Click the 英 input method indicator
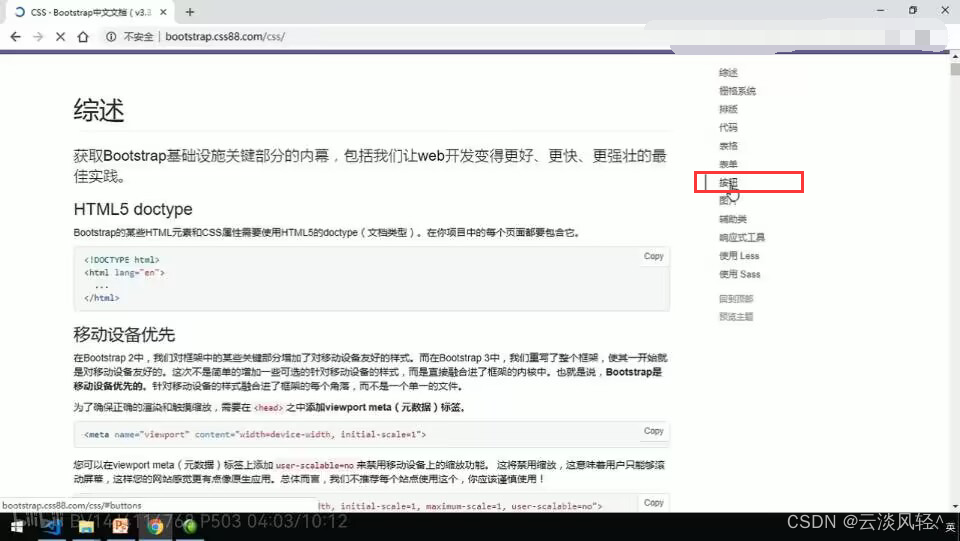Viewport: 960px width, 541px height. tap(951, 528)
